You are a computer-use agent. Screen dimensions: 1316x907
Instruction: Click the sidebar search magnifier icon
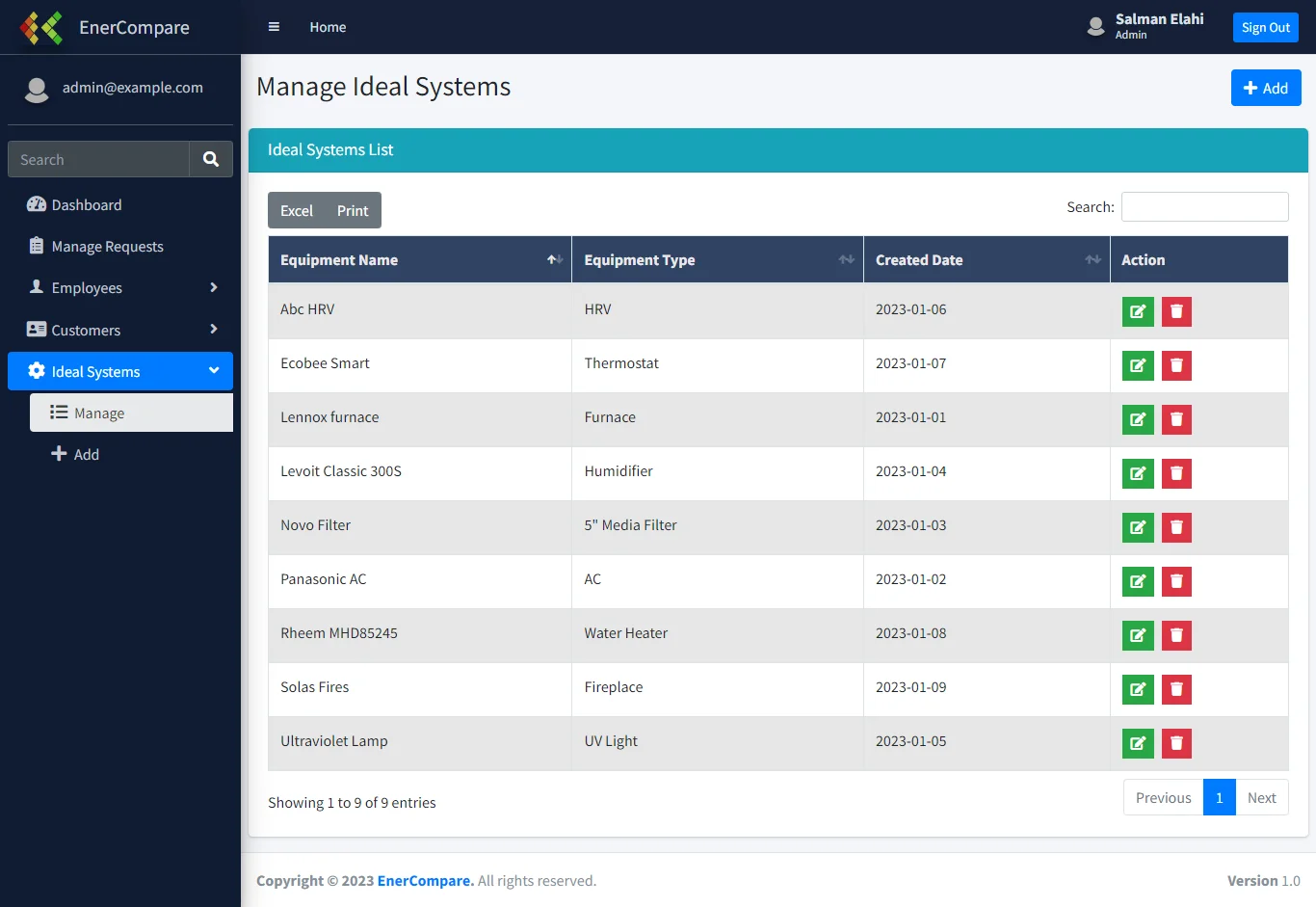[x=211, y=160]
